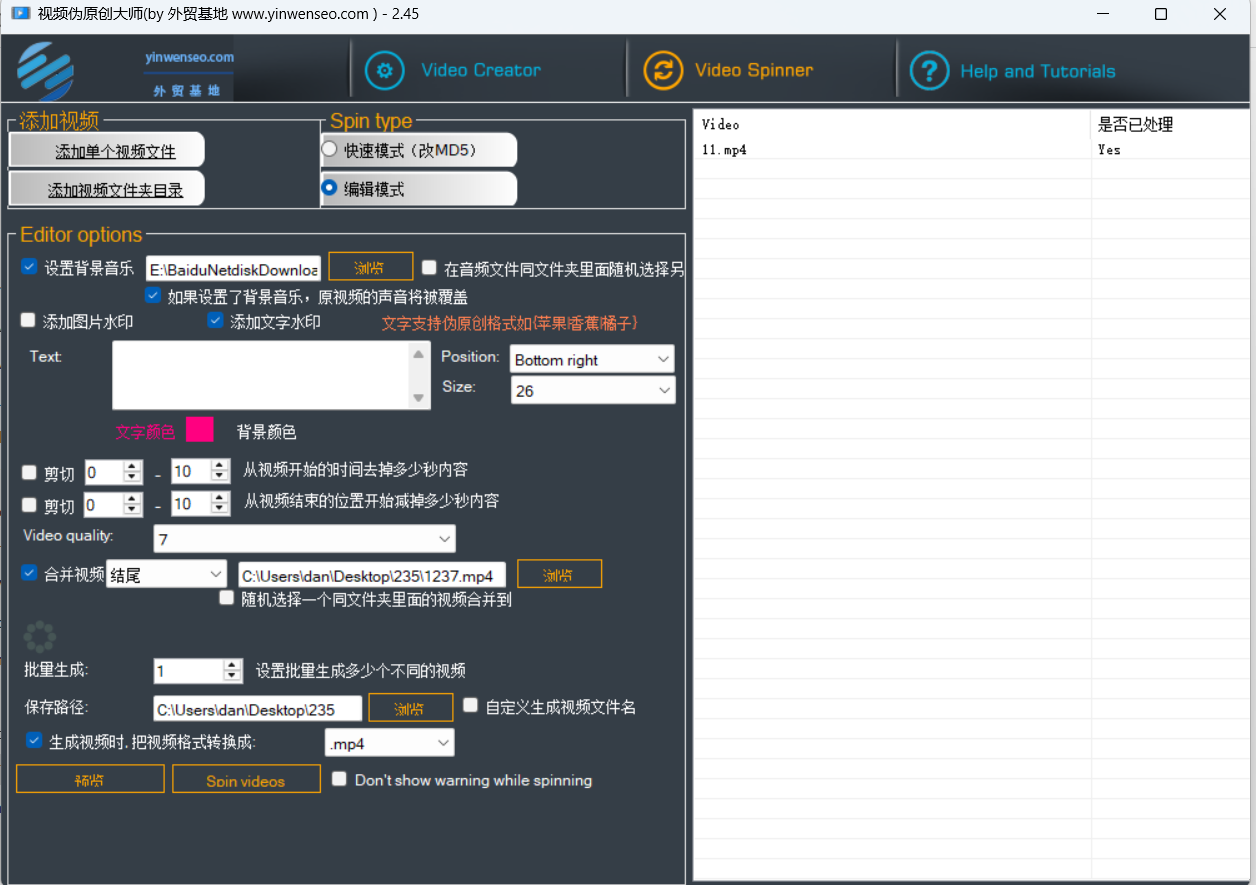Pick the pink text color swatch
Viewport: 1256px width, 885px height.
(x=200, y=430)
